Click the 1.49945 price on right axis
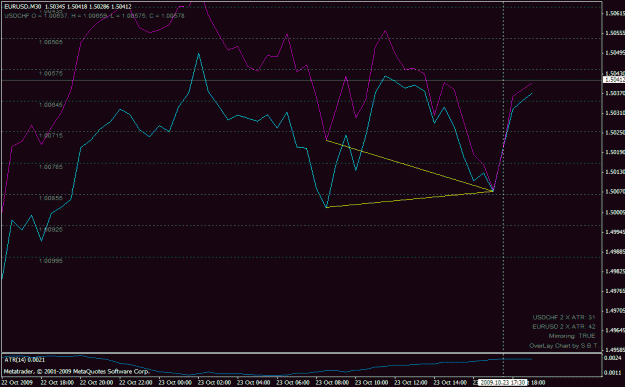The height and width of the screenshot is (387, 625). click(615, 232)
